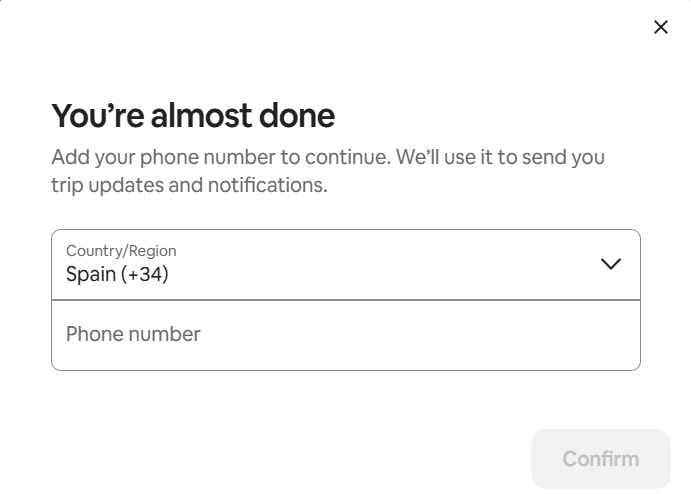This screenshot has height=494, width=691.
Task: Show the country list via the chevron
Action: coord(610,264)
